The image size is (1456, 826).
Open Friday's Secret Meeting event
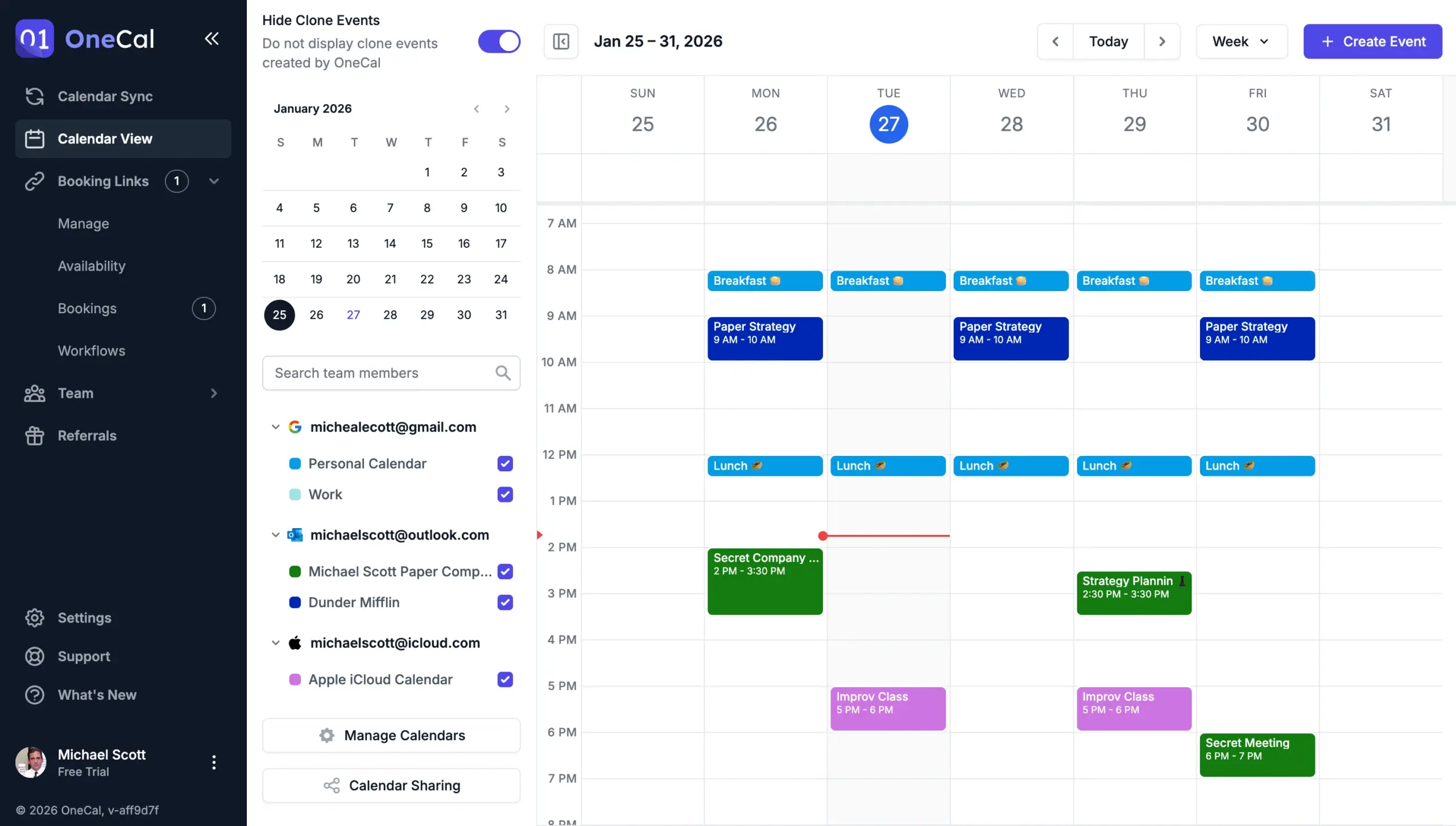click(1257, 755)
